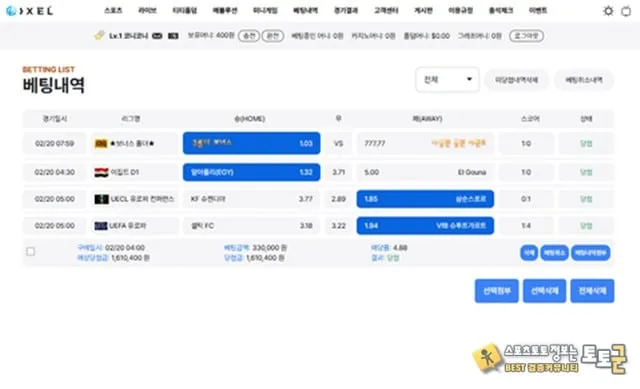Click the 베팅내역첨부 button in the slip row
The image size is (640, 389).
click(x=591, y=253)
